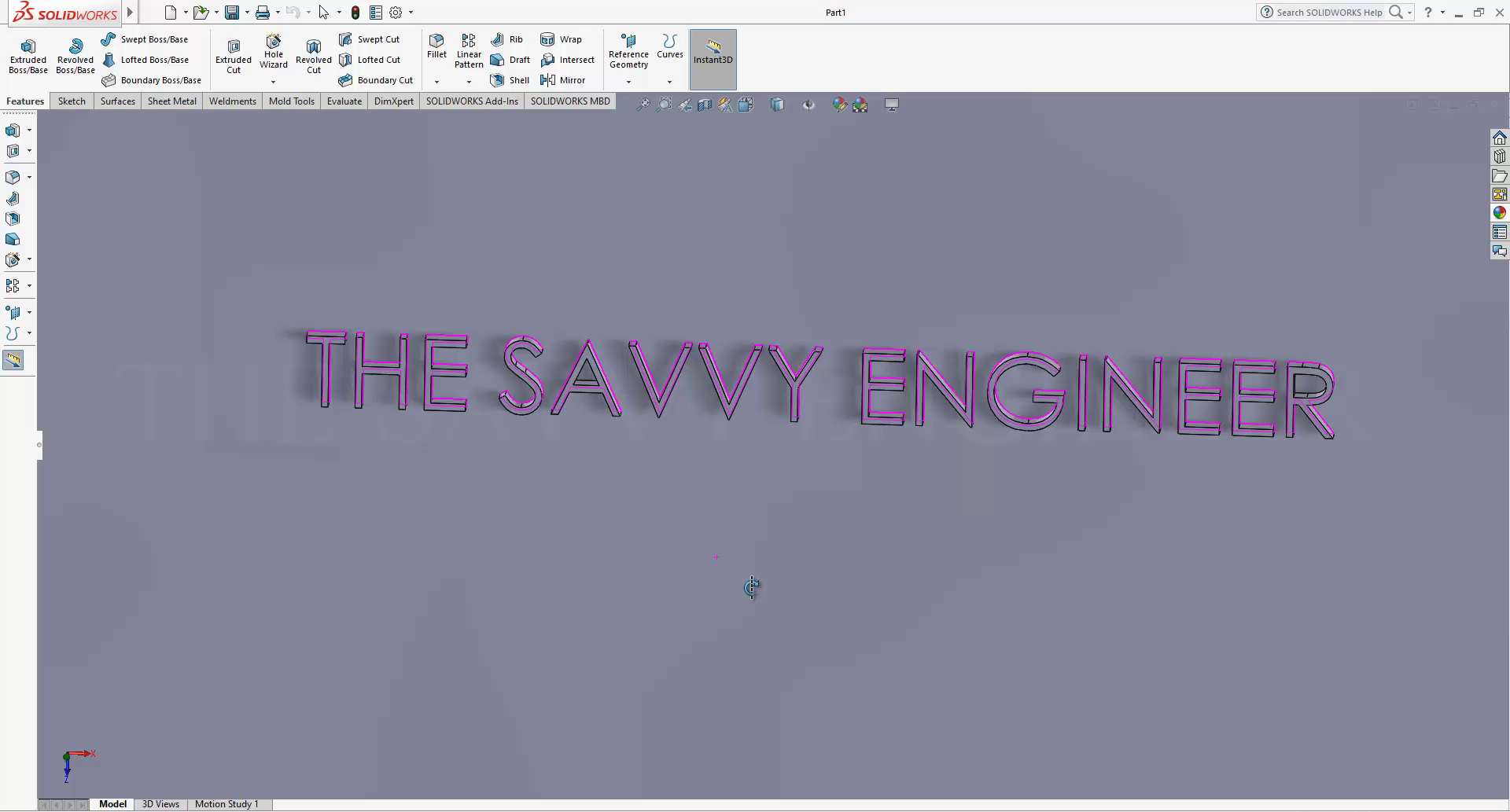Expand the Curves dropdown arrow

pyautogui.click(x=669, y=82)
